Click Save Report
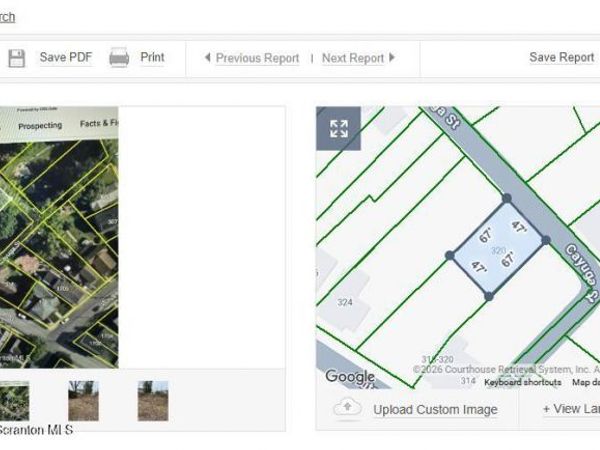 tap(561, 57)
